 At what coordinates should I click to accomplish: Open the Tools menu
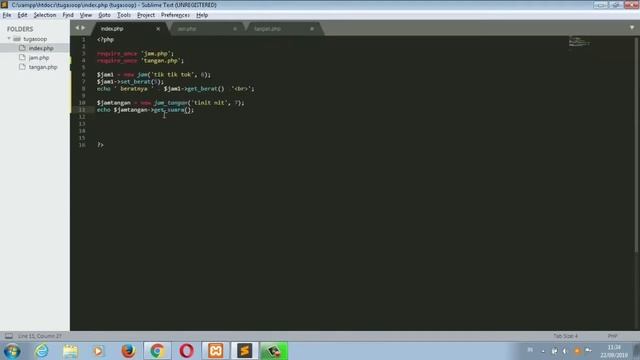pyautogui.click(x=124, y=15)
